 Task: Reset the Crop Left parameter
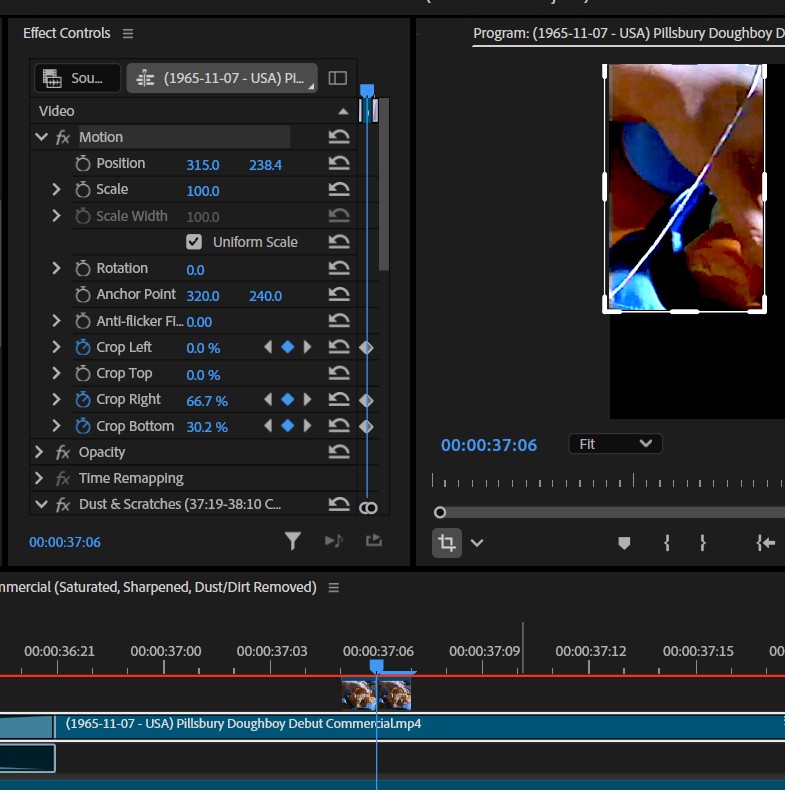pyautogui.click(x=339, y=347)
